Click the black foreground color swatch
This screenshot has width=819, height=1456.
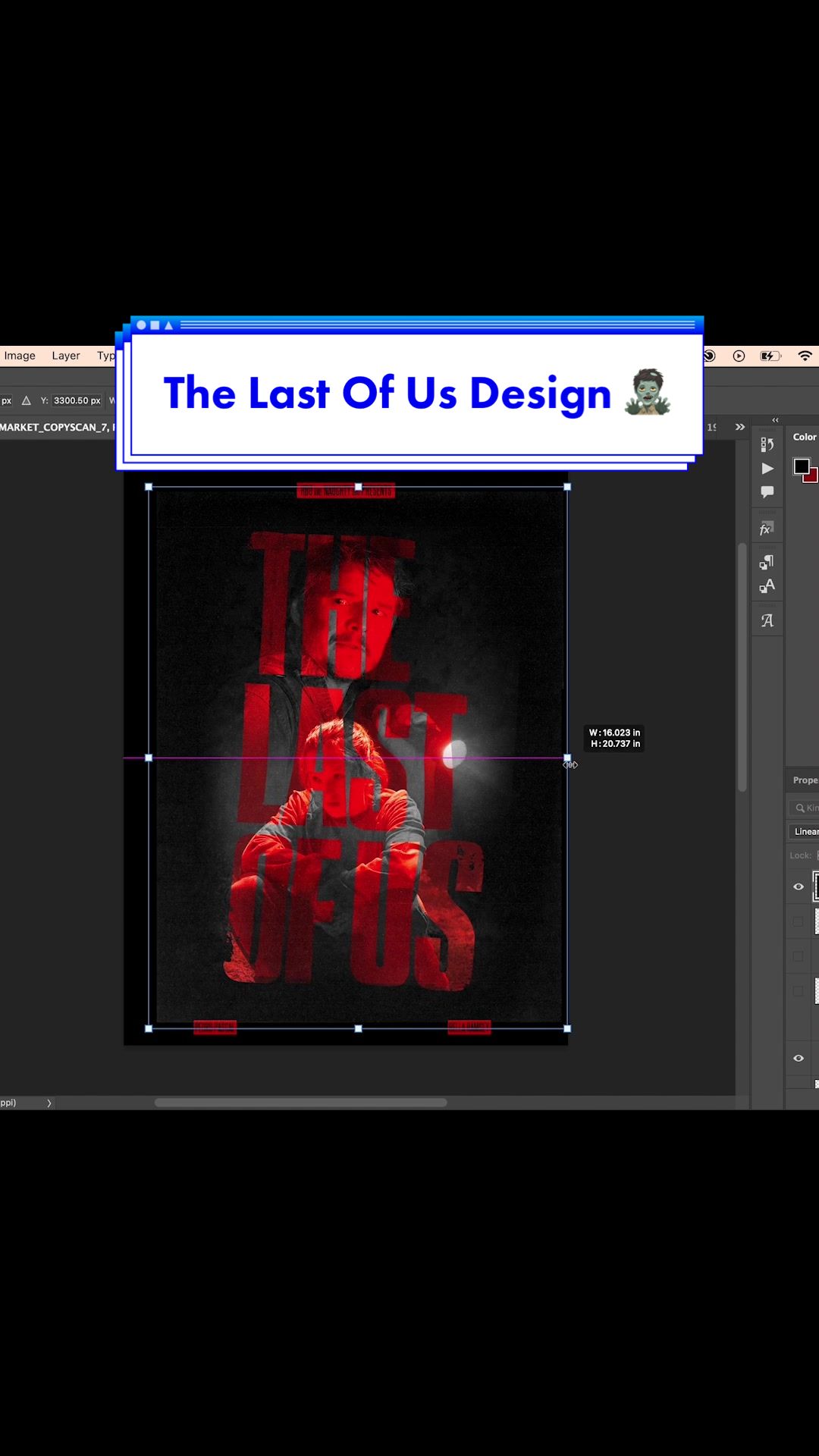[802, 466]
